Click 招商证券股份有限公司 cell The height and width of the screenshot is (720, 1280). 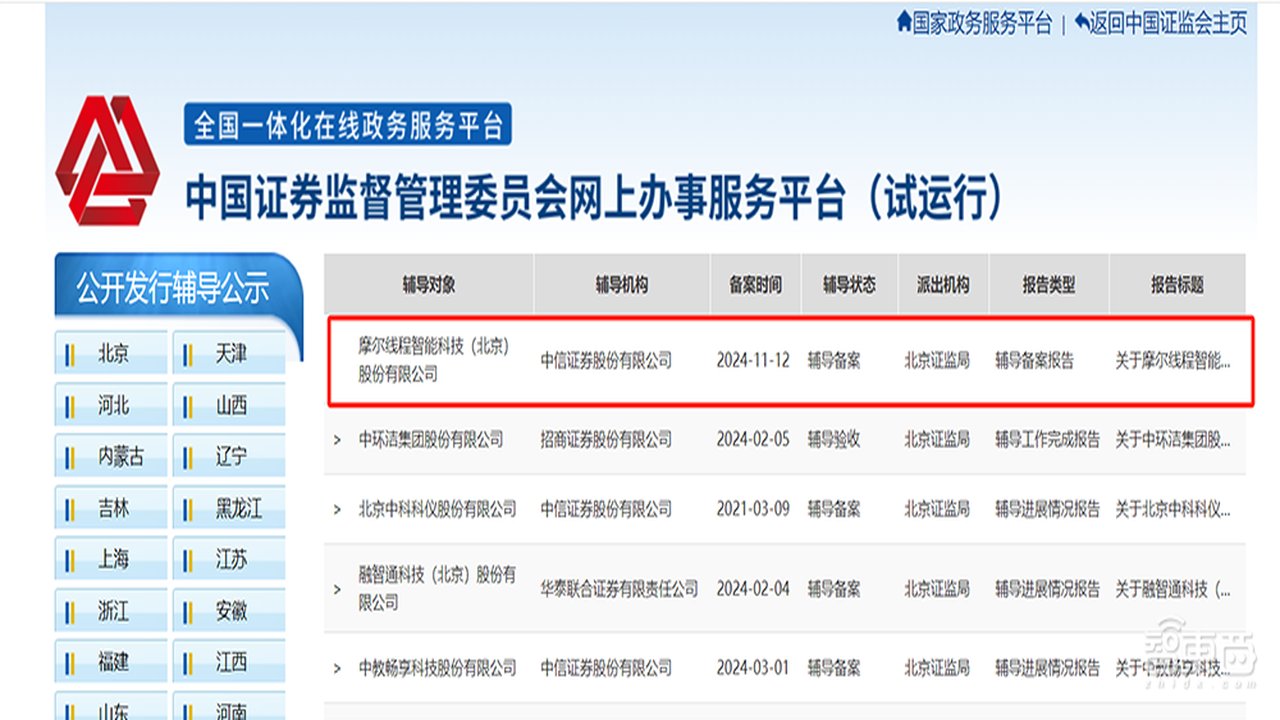point(606,440)
